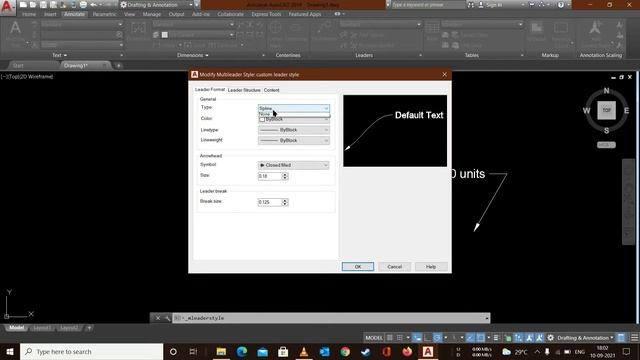
Task: Open File Explorer from the taskbar
Action: point(221,351)
